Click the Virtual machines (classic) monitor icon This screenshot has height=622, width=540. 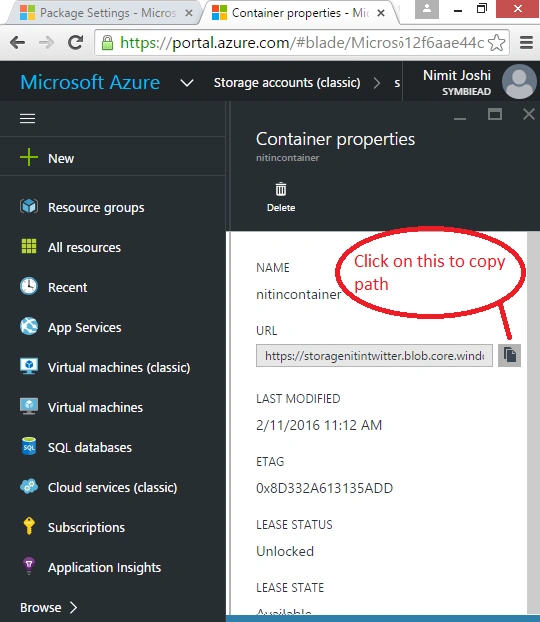(x=29, y=366)
